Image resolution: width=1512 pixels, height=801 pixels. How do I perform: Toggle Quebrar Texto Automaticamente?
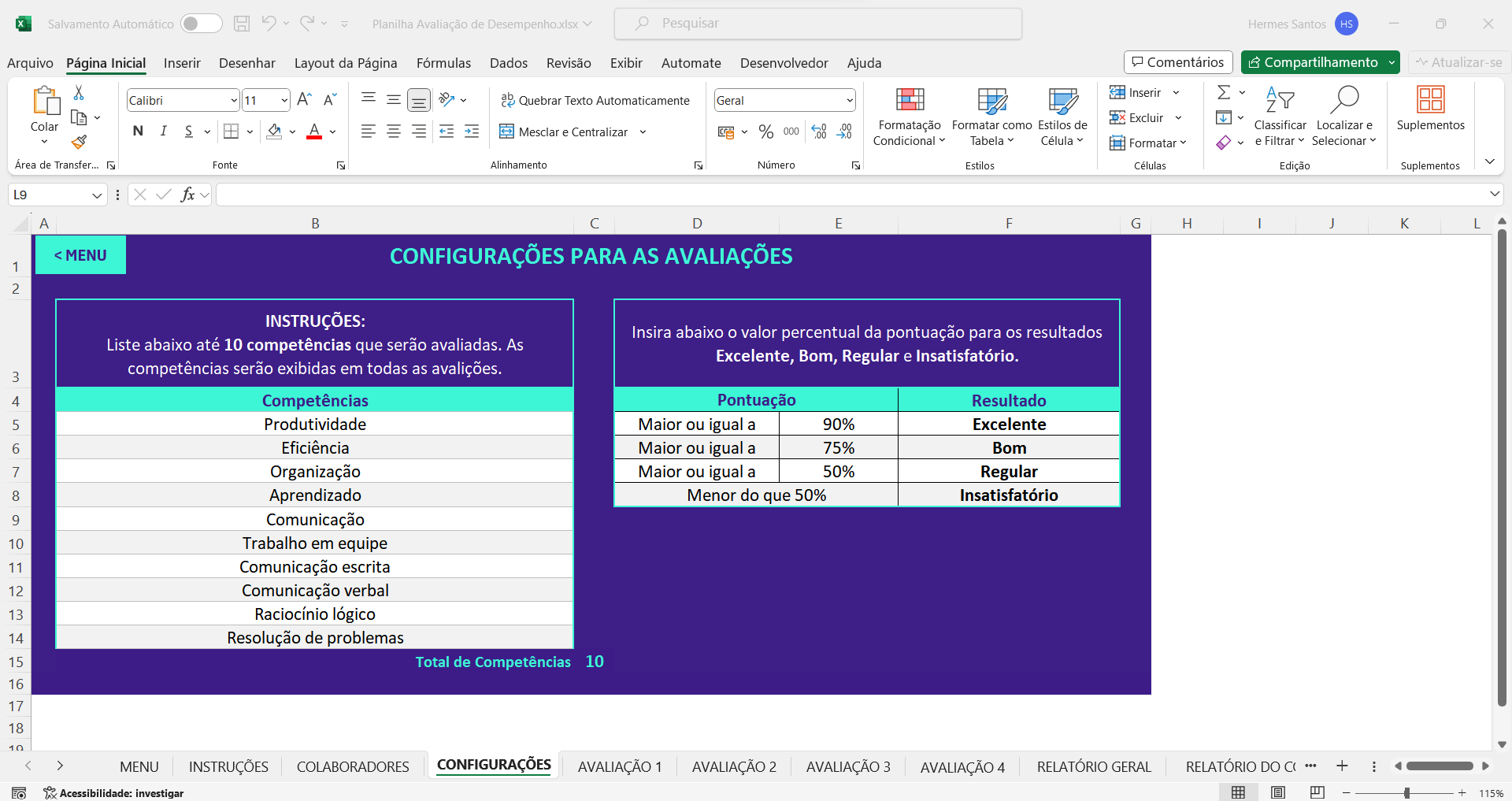click(x=595, y=100)
